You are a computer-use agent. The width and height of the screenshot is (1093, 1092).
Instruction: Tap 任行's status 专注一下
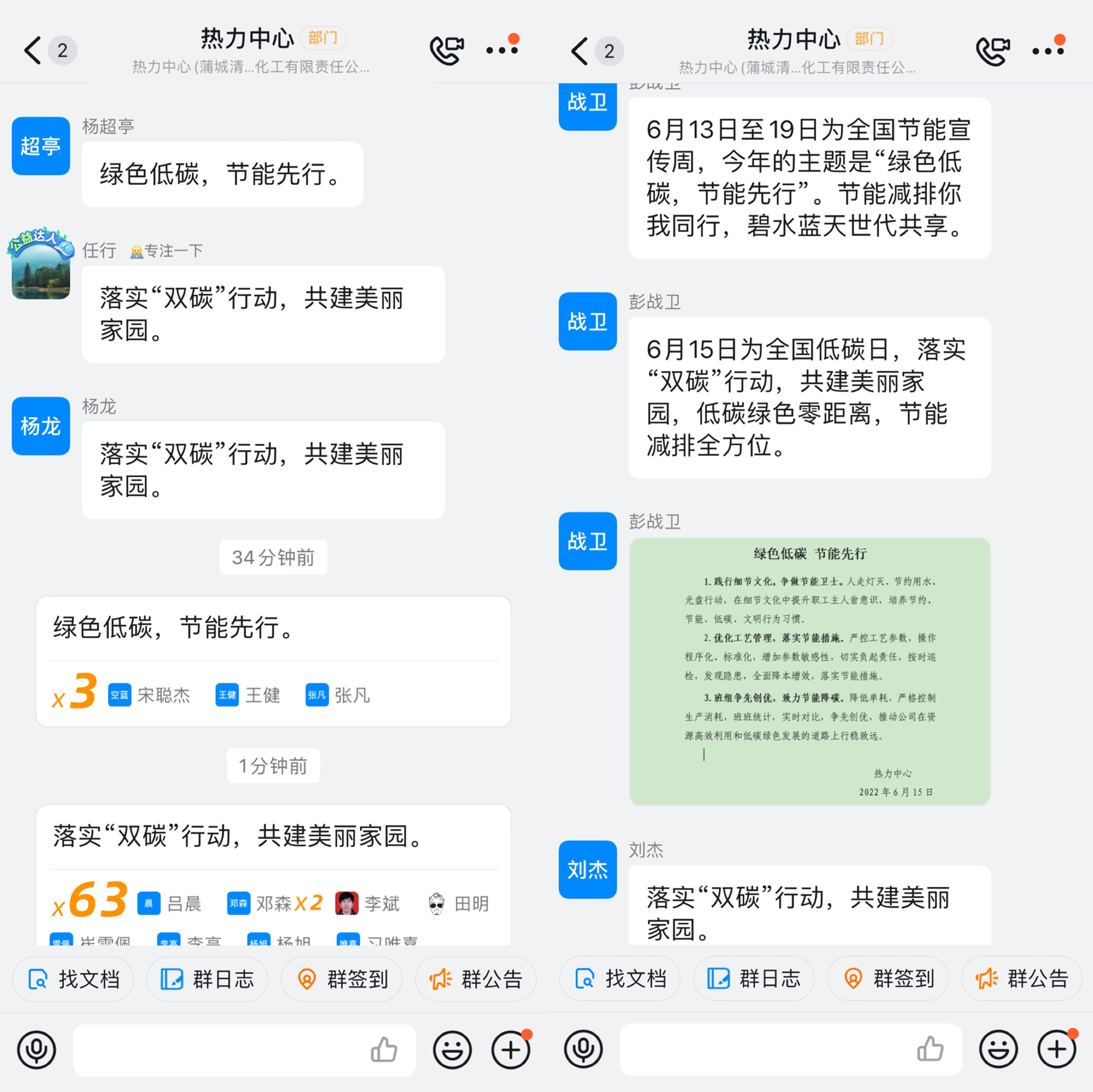tap(166, 251)
